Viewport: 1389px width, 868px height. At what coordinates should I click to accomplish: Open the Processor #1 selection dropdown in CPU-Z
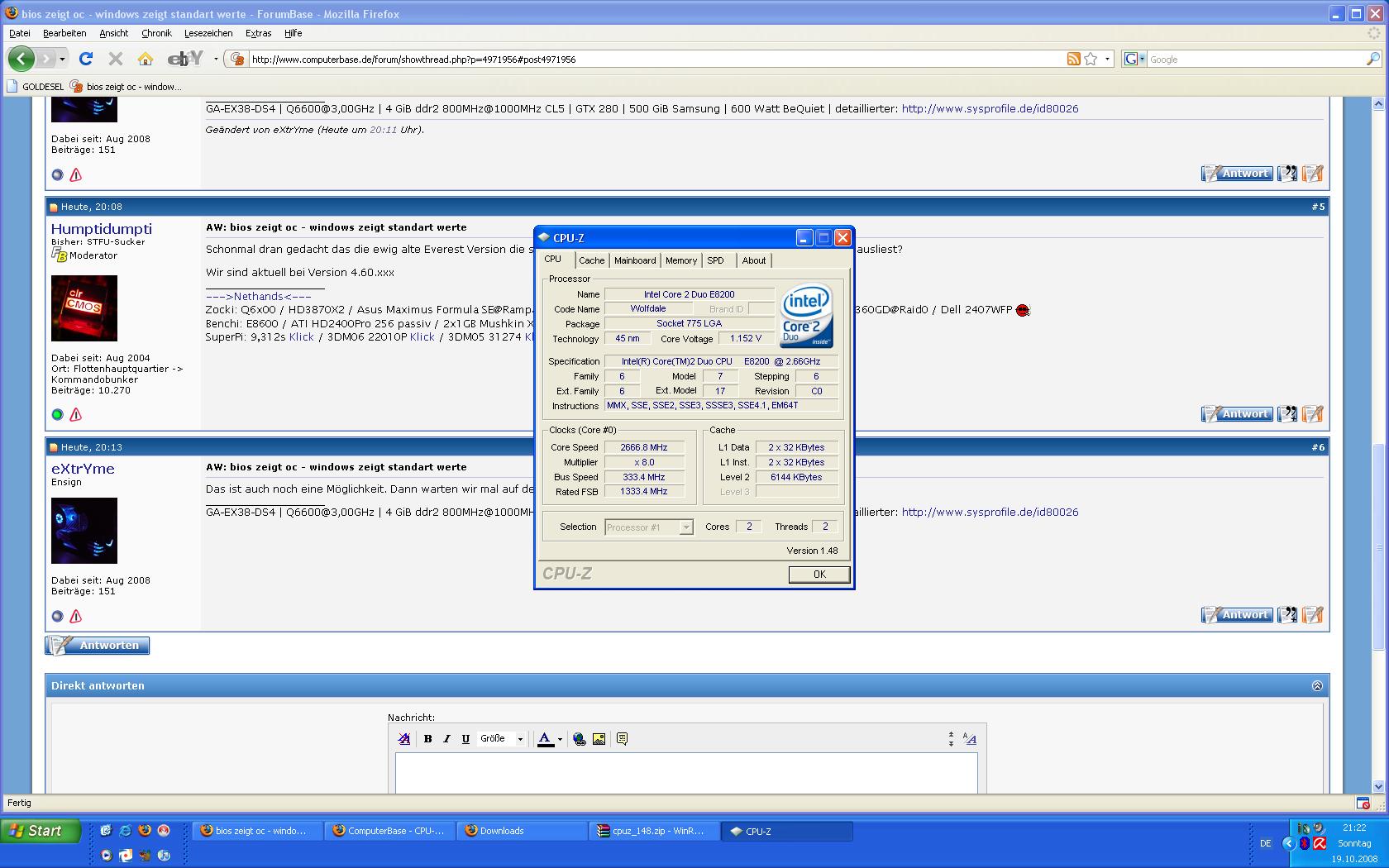(648, 527)
